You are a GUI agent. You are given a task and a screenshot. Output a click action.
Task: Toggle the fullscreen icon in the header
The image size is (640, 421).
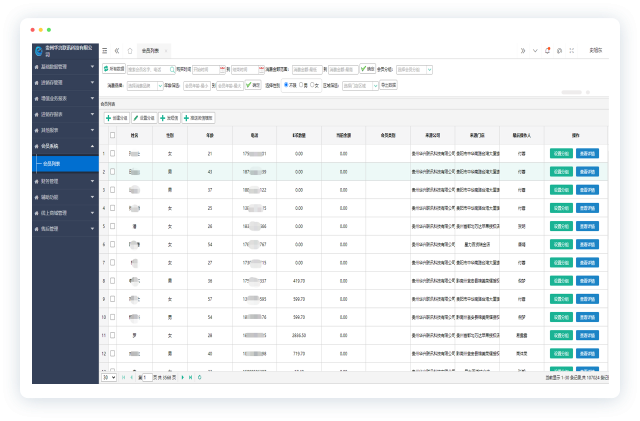(572, 51)
